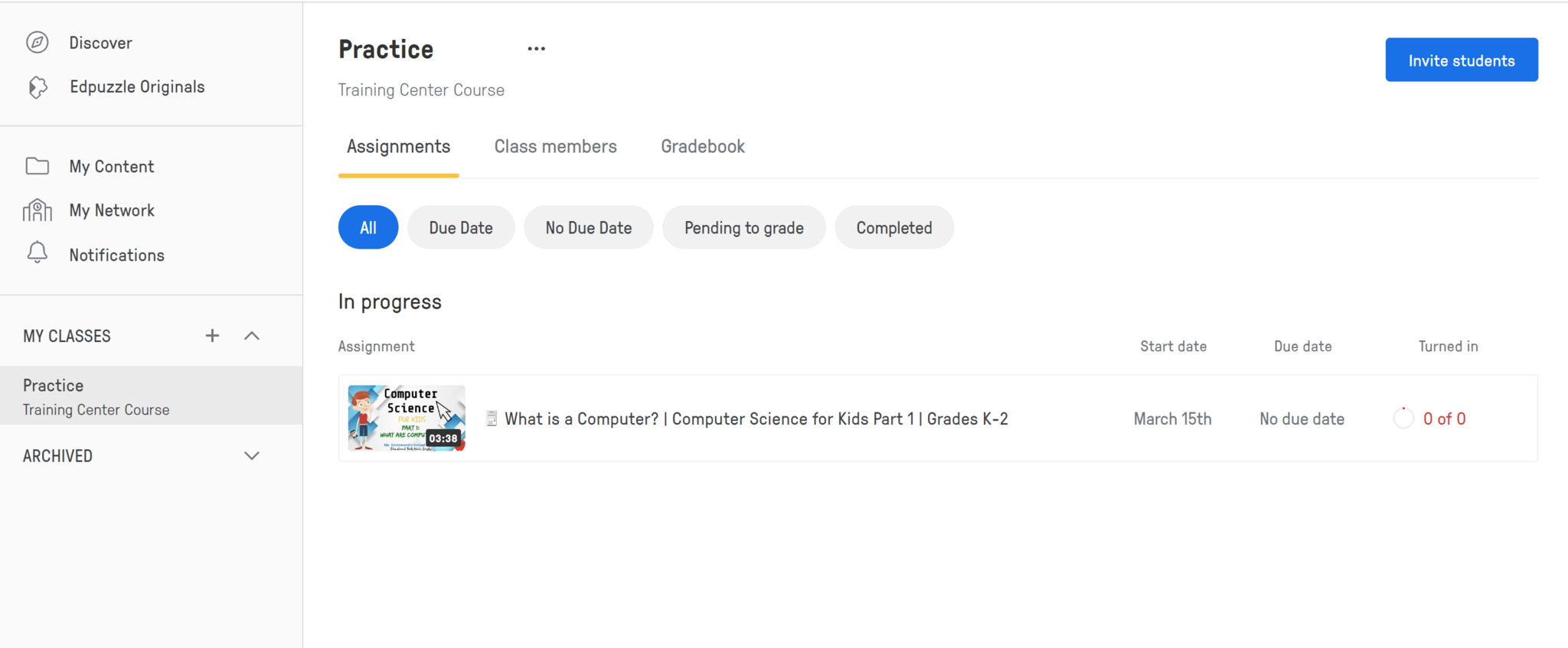
Task: Select the All filter chip
Action: click(x=368, y=227)
